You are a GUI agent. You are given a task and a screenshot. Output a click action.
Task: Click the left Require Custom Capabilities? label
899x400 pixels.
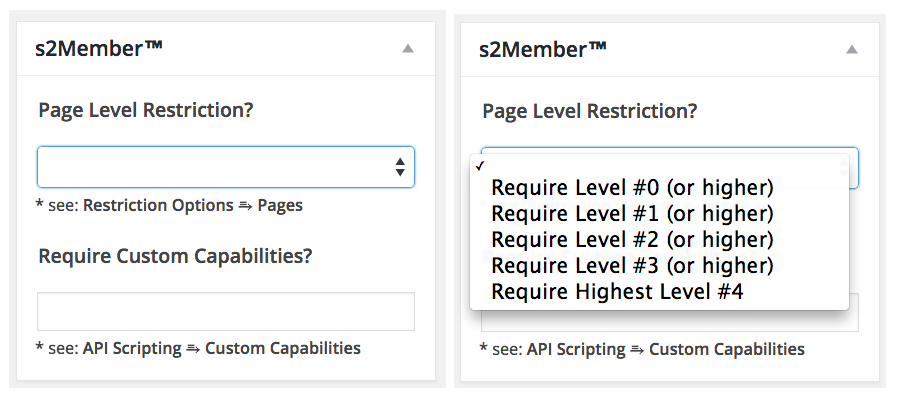coord(175,256)
